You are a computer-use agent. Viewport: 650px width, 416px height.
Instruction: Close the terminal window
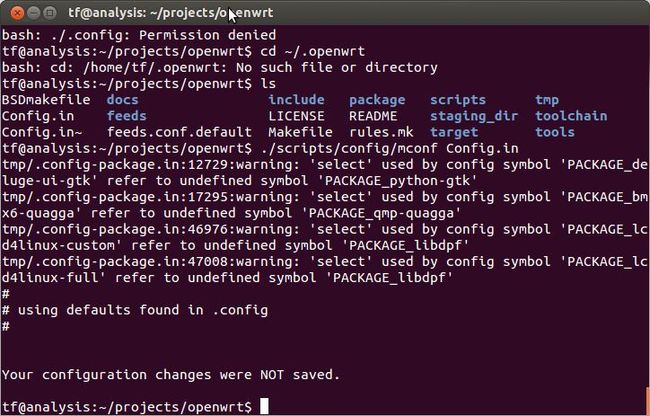click(x=17, y=13)
